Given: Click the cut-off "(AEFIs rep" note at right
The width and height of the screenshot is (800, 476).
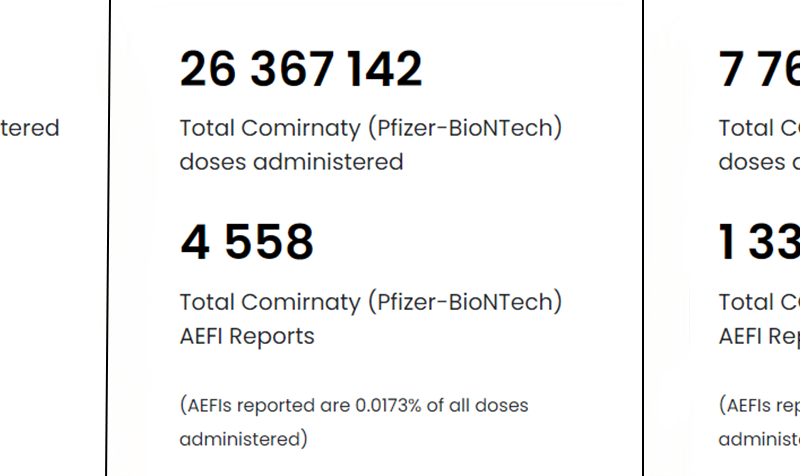Looking at the screenshot, I should click(760, 406).
